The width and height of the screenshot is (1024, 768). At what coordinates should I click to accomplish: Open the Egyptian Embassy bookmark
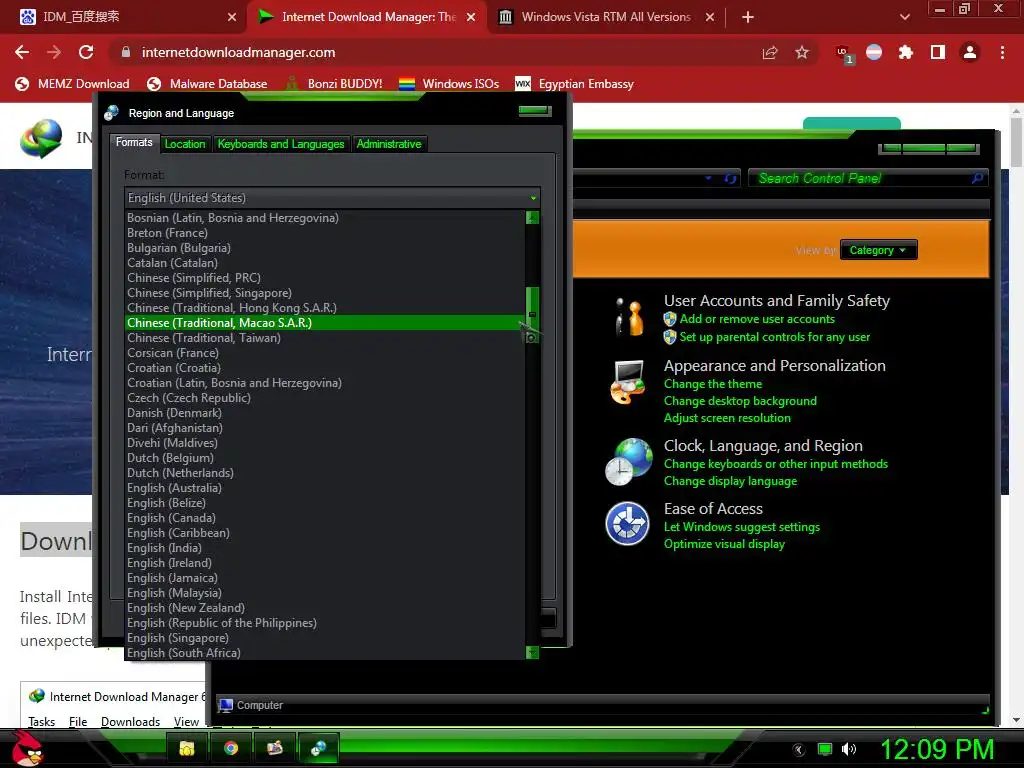[575, 84]
